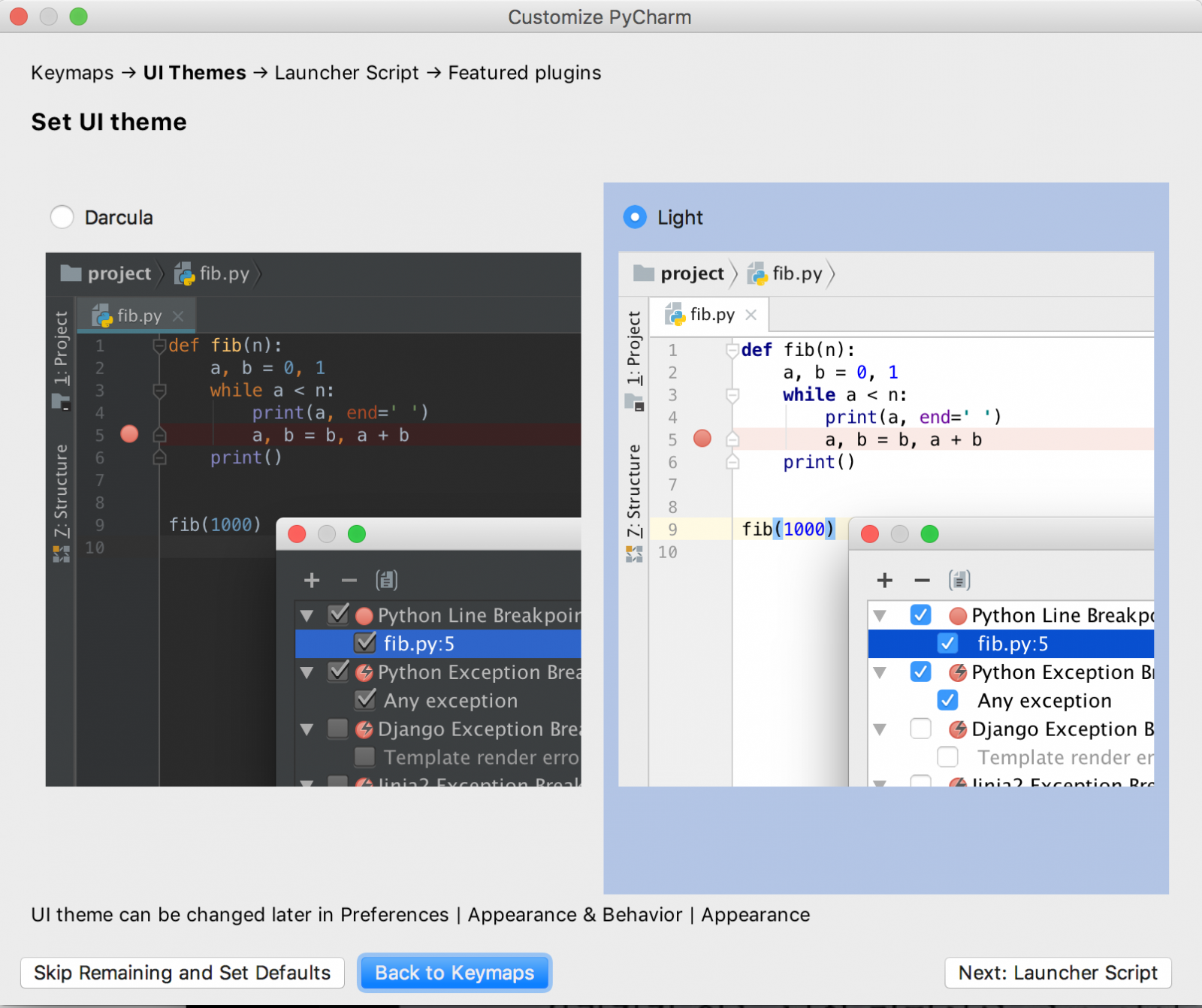
Task: Toggle Any exception checkbox in Light preview
Action: pos(948,700)
